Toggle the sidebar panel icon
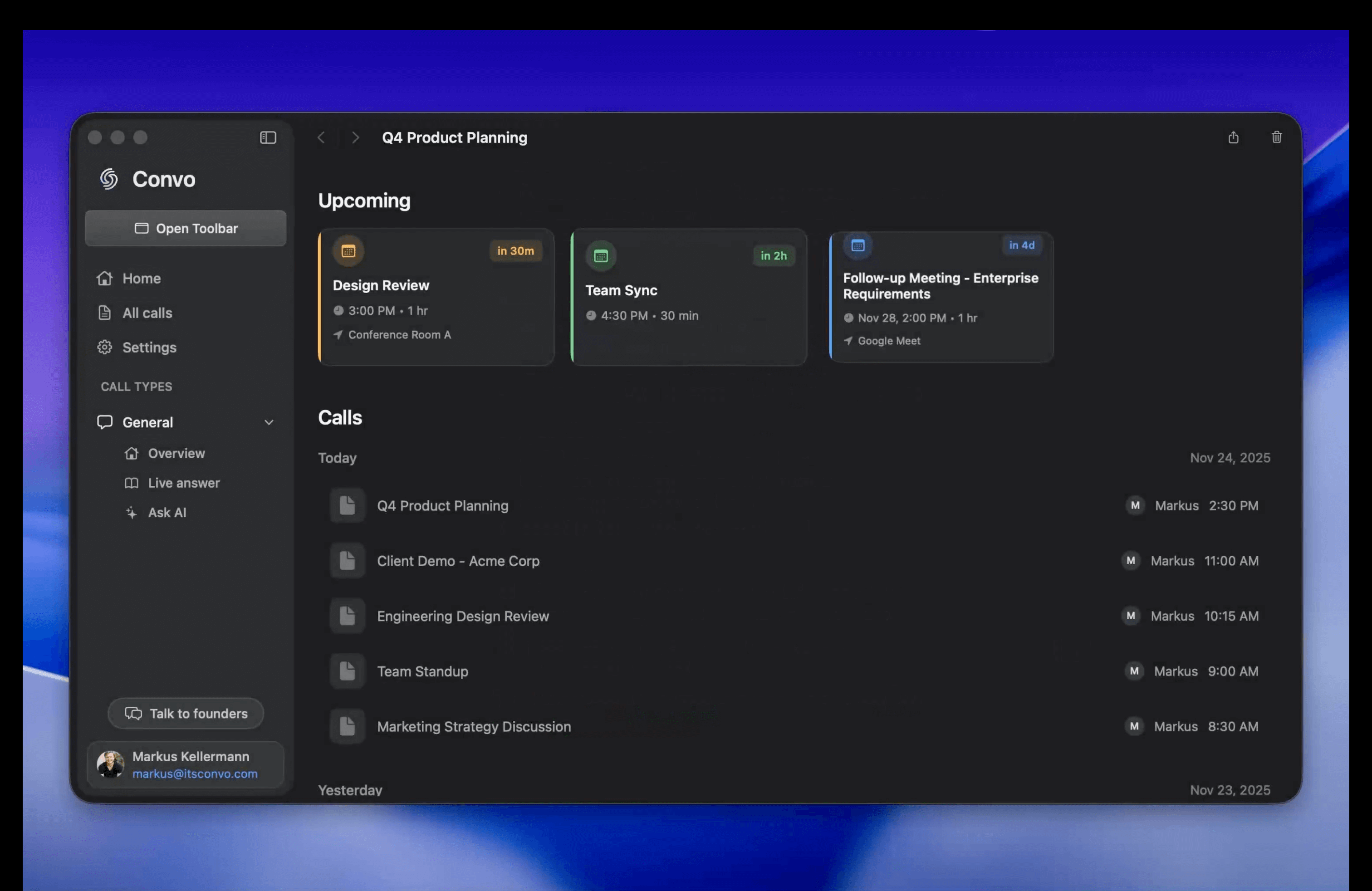Image resolution: width=1372 pixels, height=891 pixels. click(268, 137)
